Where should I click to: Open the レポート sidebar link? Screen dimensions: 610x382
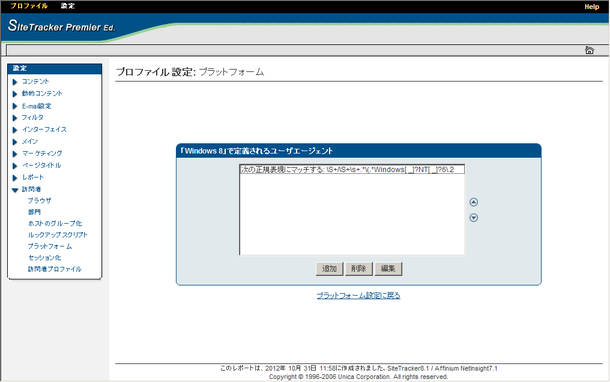(33, 177)
